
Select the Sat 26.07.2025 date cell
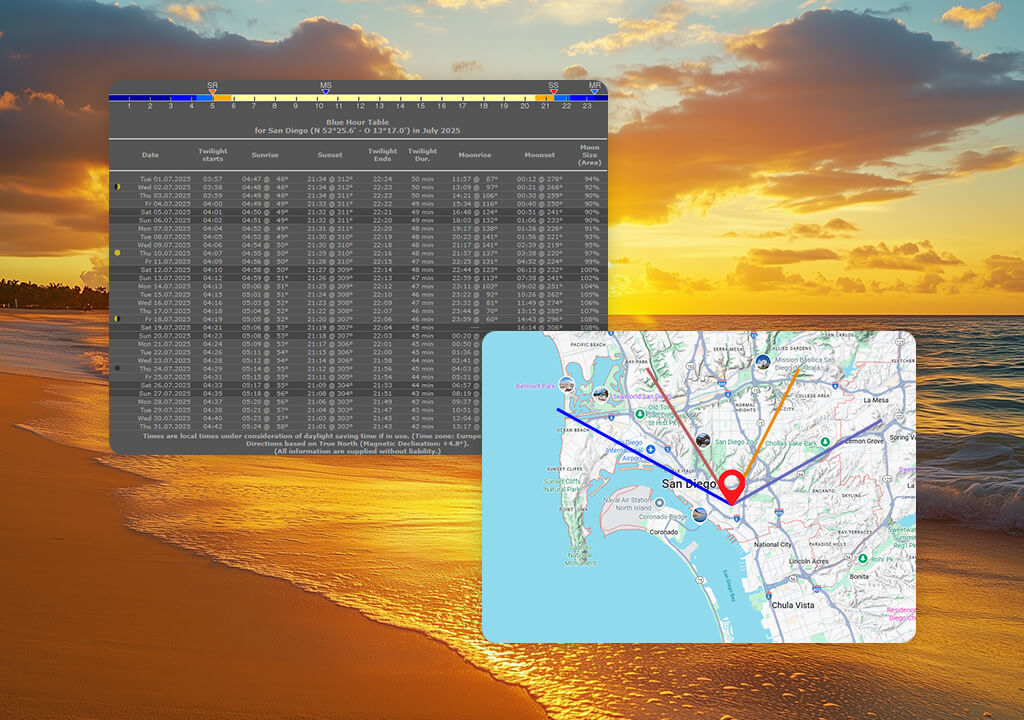(x=166, y=385)
